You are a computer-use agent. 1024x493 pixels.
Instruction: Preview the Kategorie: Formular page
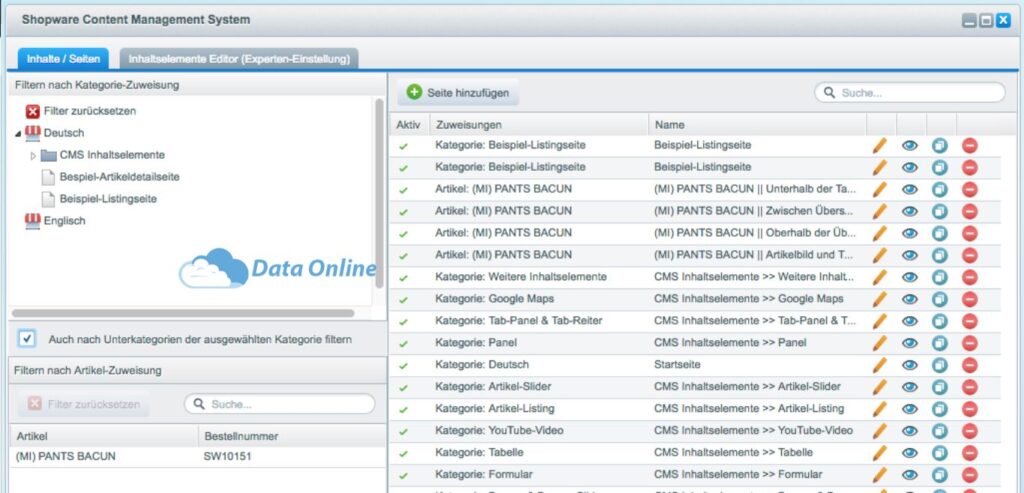tap(910, 475)
